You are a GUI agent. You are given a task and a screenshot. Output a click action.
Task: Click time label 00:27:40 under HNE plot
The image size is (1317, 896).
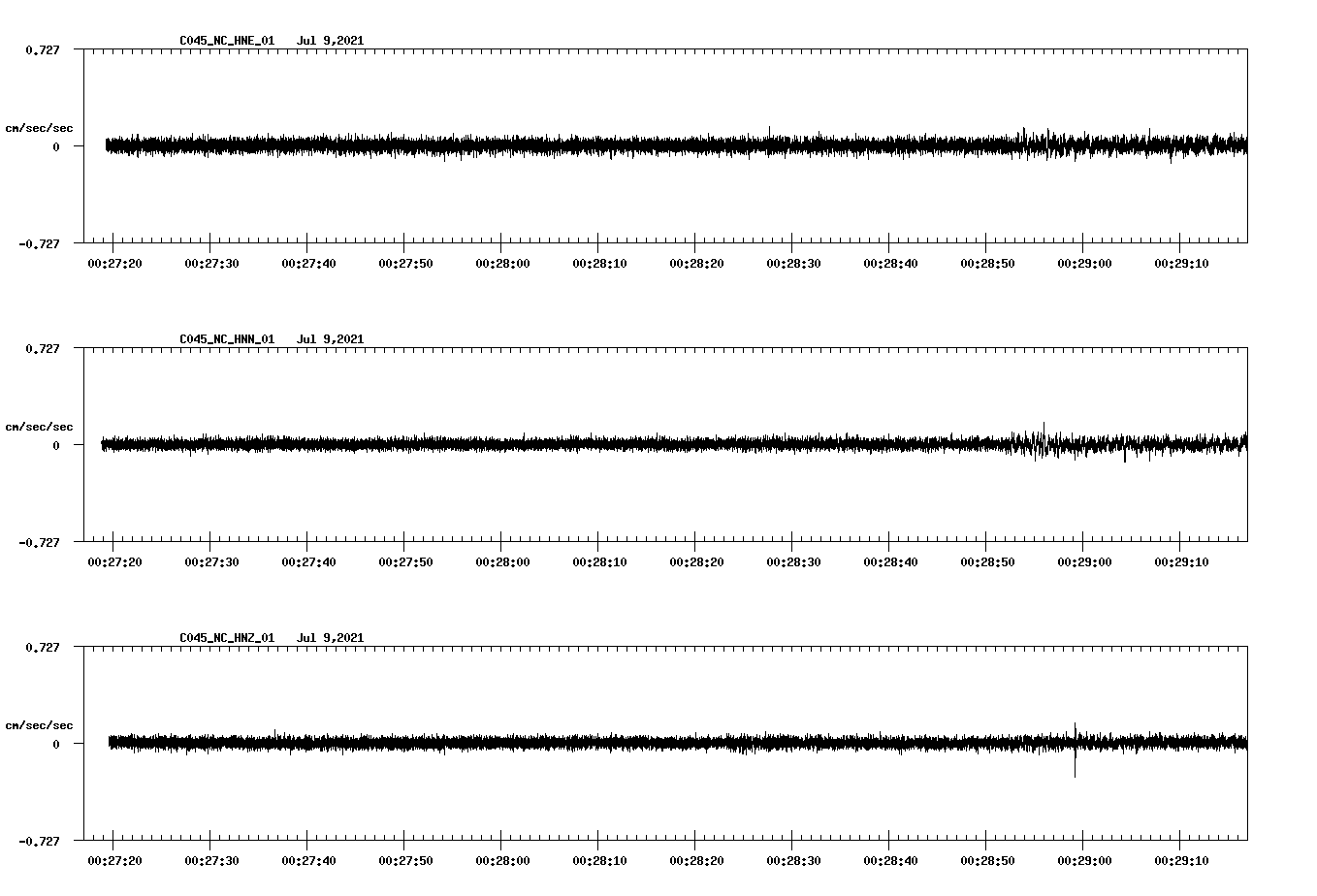pos(308,264)
